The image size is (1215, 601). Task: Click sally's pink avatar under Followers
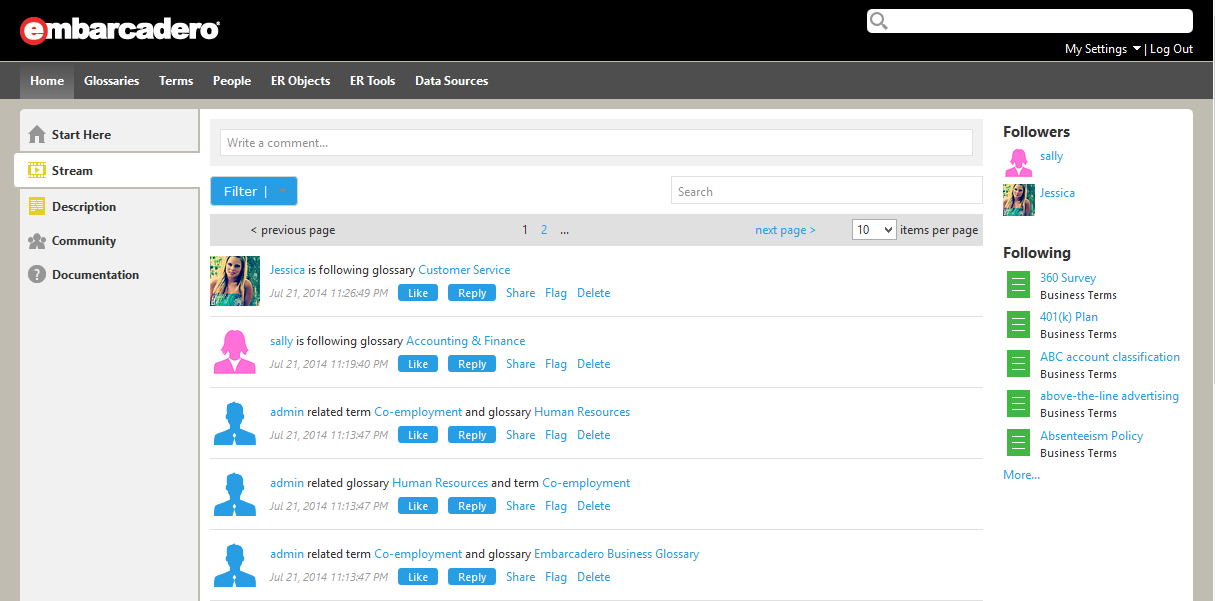(1019, 162)
